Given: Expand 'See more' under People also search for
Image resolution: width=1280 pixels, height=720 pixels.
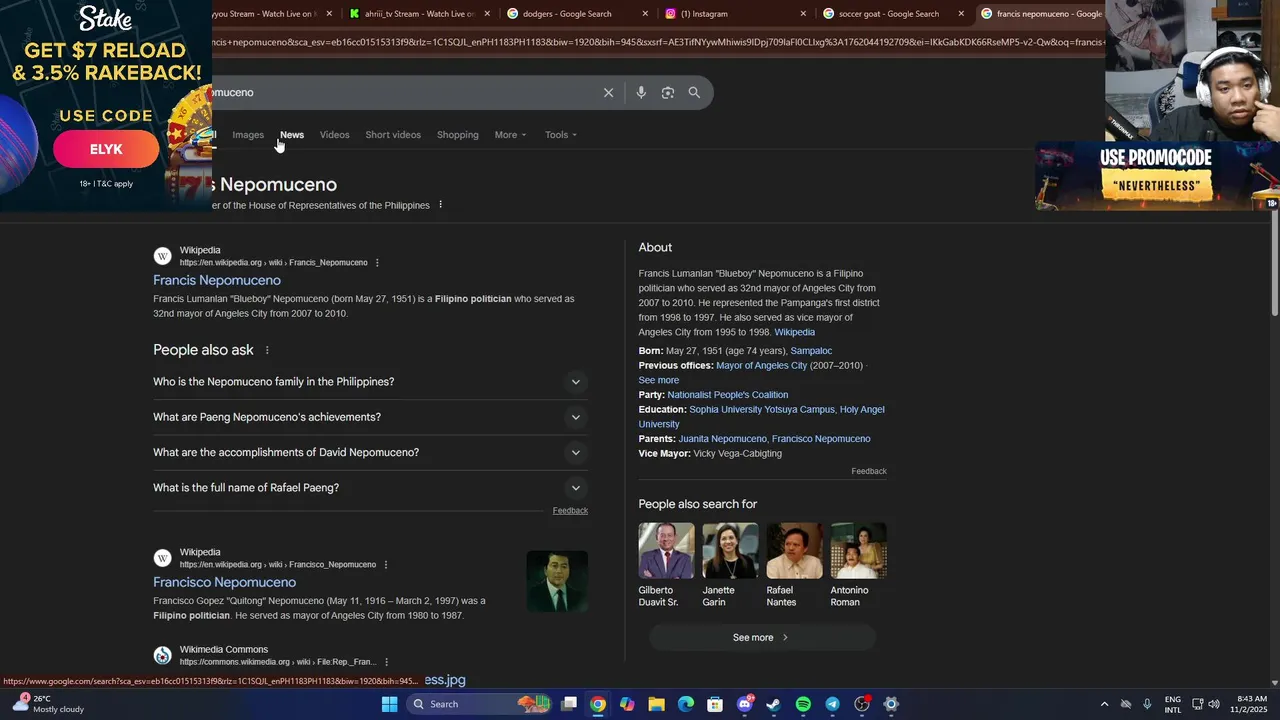Looking at the screenshot, I should point(762,638).
